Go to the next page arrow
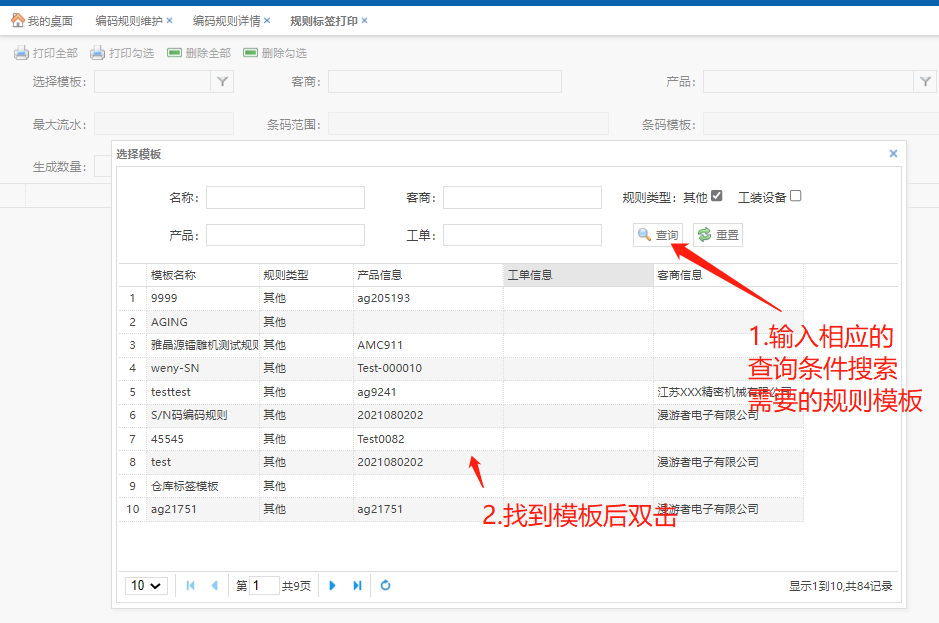The height and width of the screenshot is (623, 939). coord(333,586)
